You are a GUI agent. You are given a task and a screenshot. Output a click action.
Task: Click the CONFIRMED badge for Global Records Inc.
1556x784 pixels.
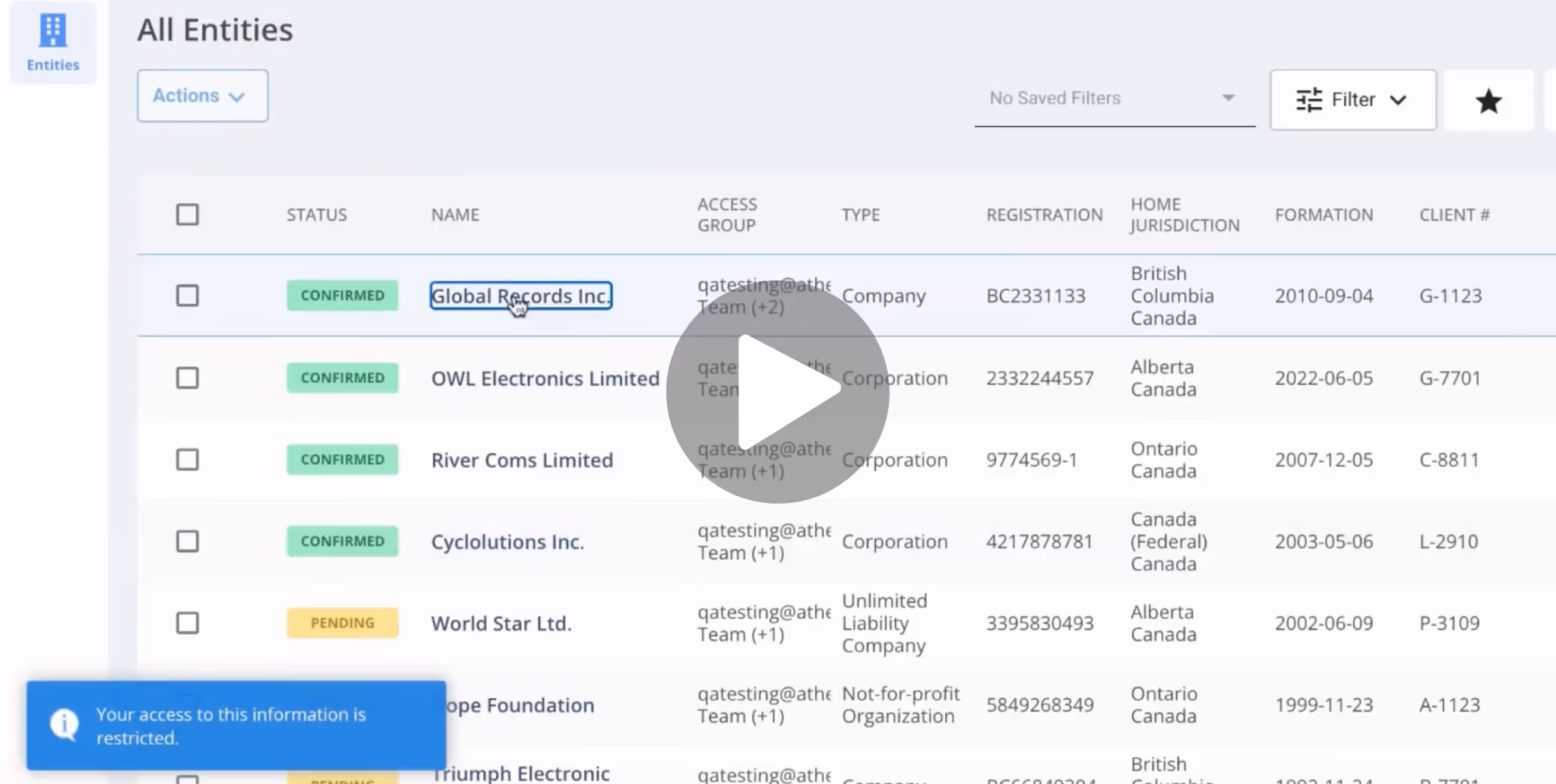pyautogui.click(x=343, y=296)
